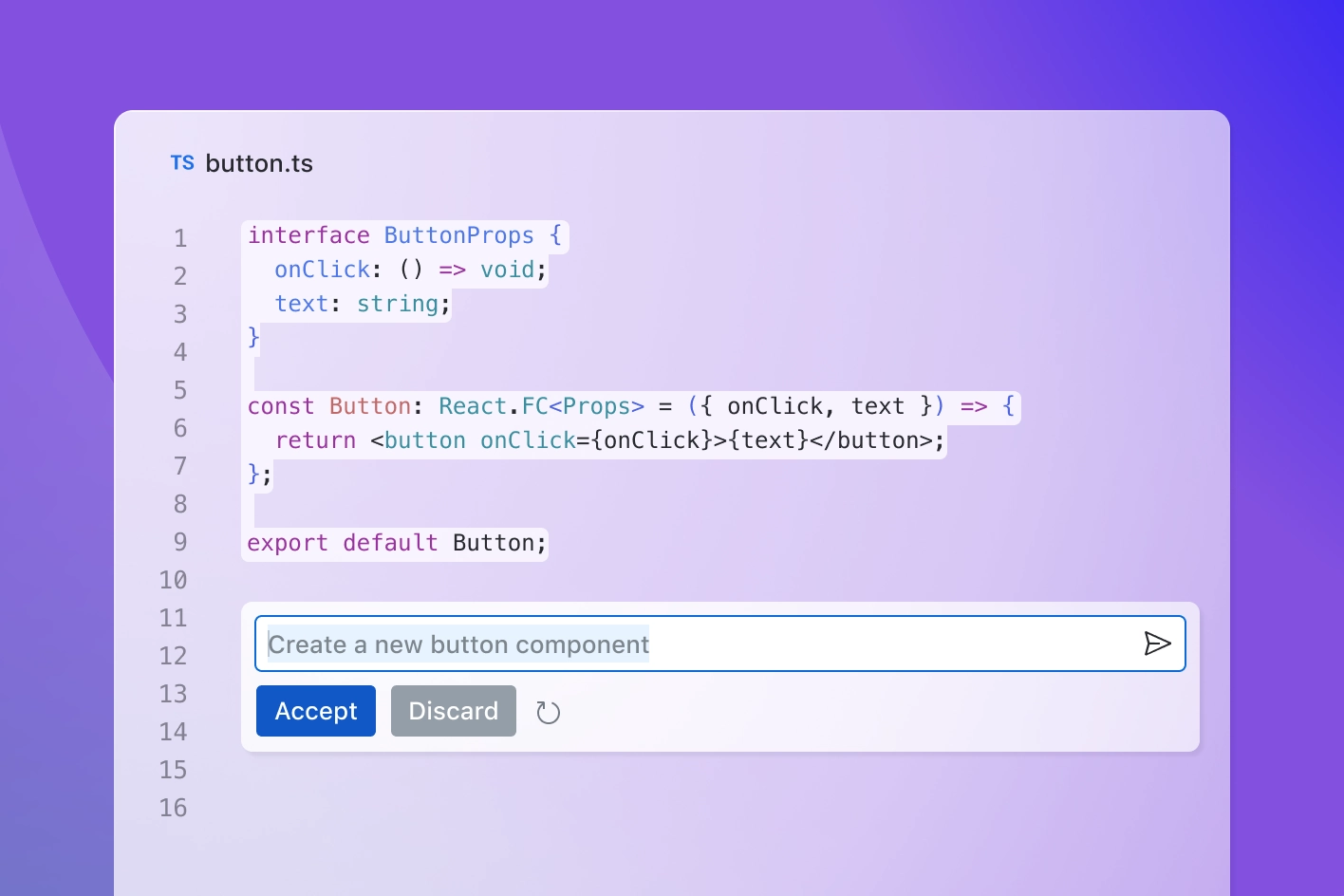
Task: Select the export default Button line
Action: tap(395, 542)
